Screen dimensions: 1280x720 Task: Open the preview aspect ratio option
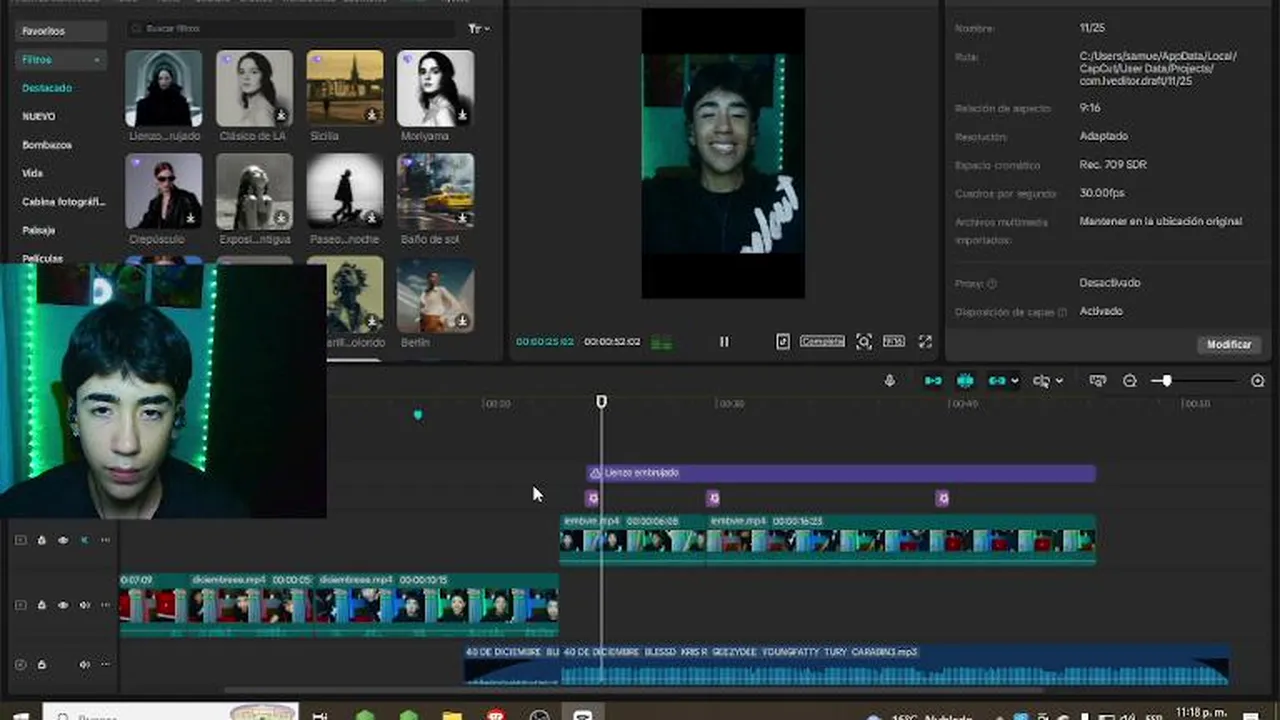coord(894,342)
